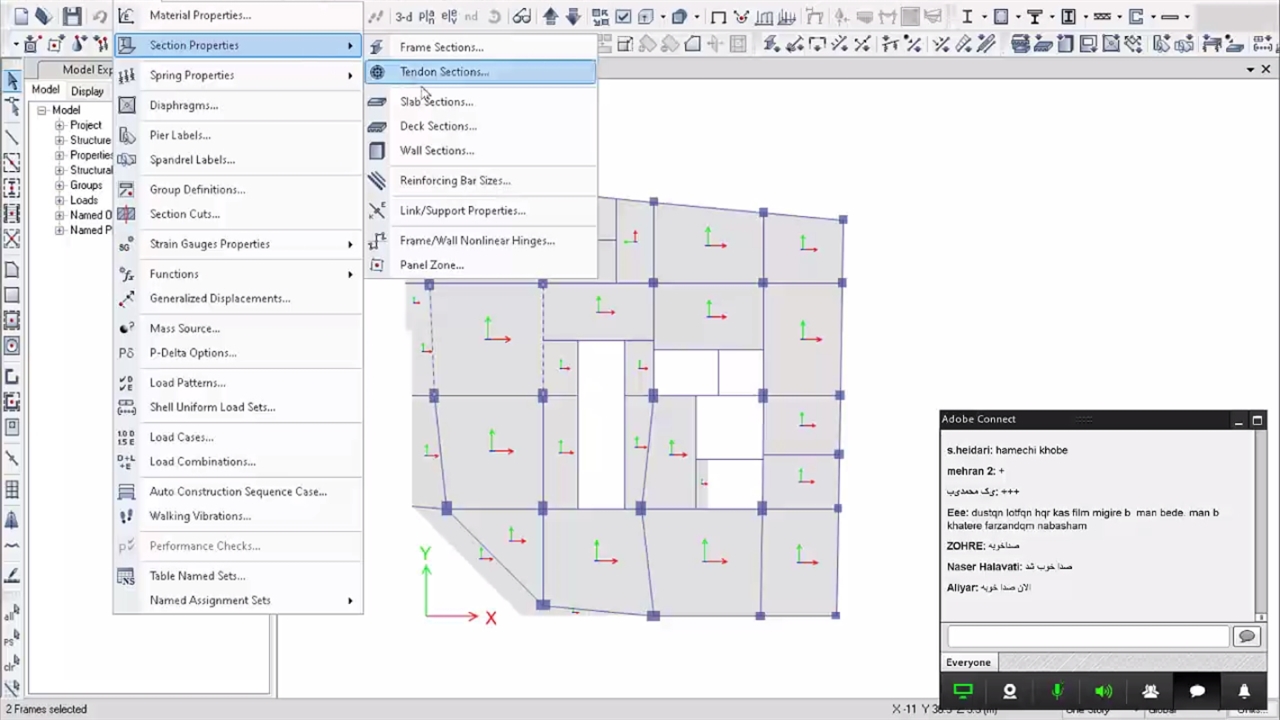Mute the microphone in Adobe Connect
The image size is (1280, 720).
pos(1057,691)
